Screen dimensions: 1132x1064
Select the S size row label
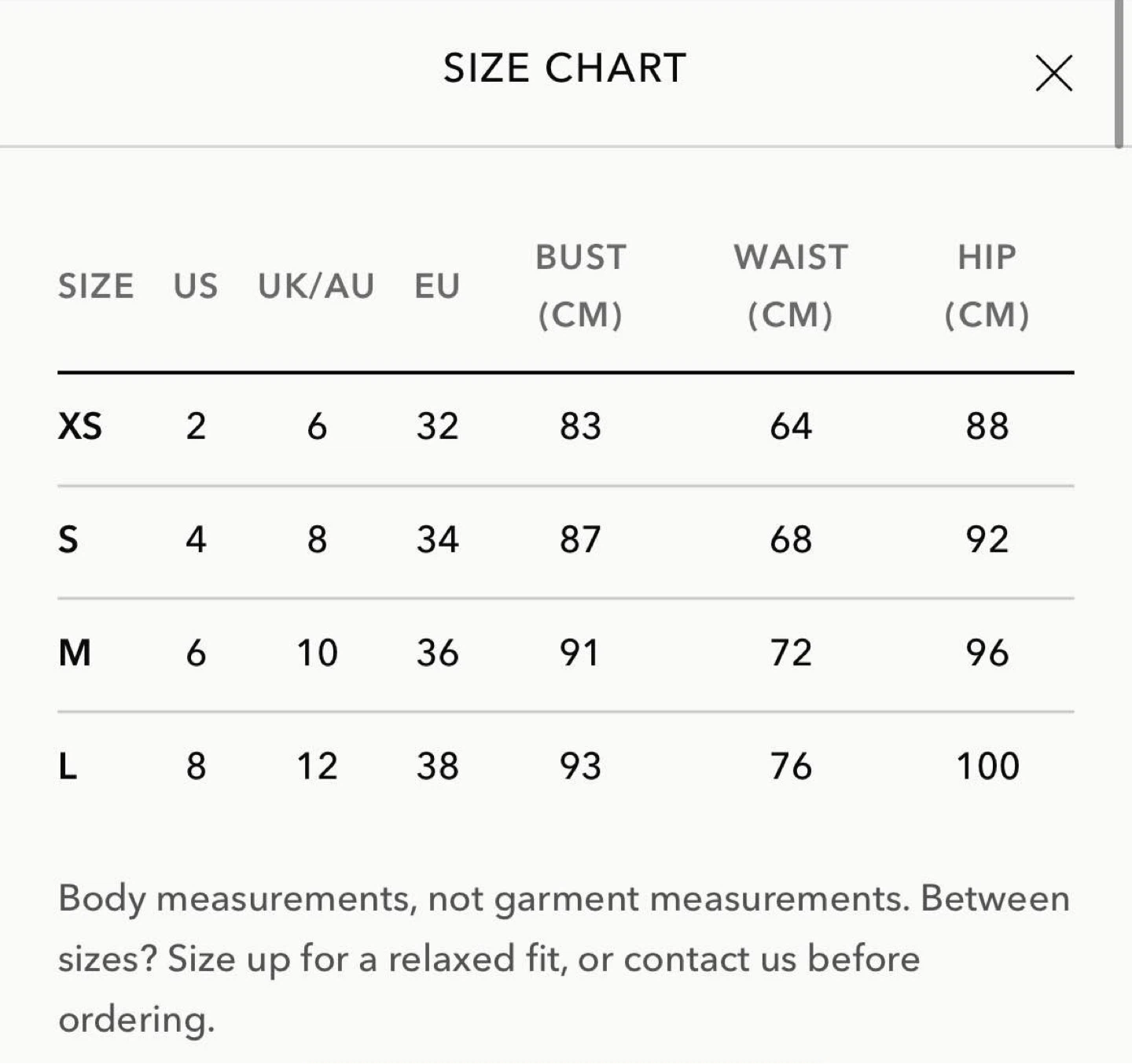click(68, 539)
